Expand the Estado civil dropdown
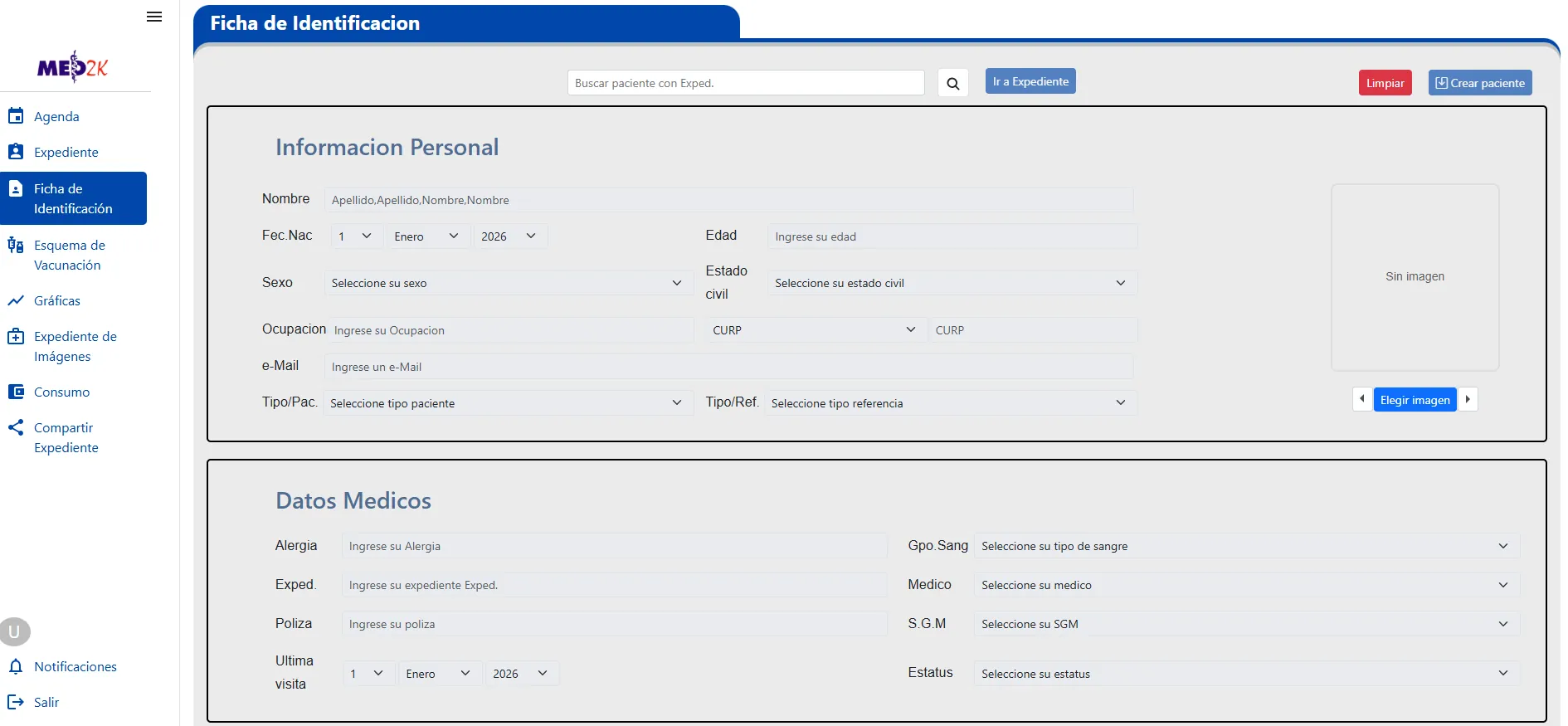The image size is (1568, 726). [x=952, y=283]
